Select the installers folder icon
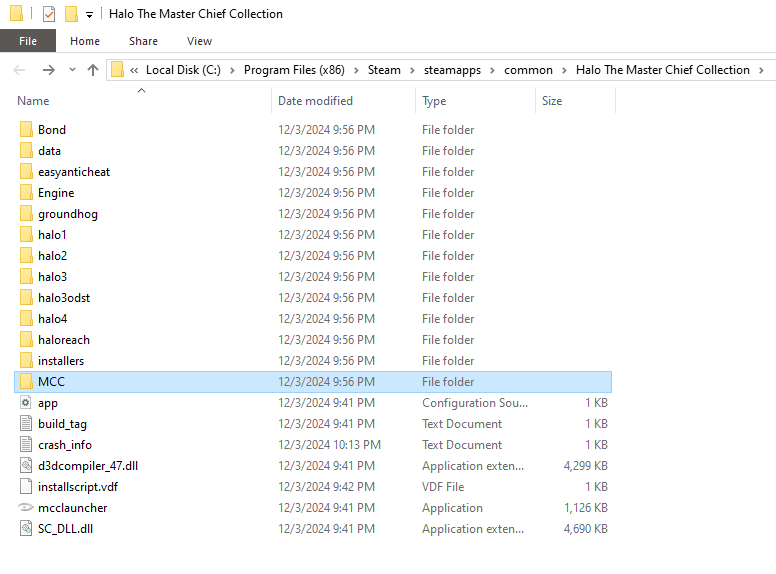 click(26, 360)
